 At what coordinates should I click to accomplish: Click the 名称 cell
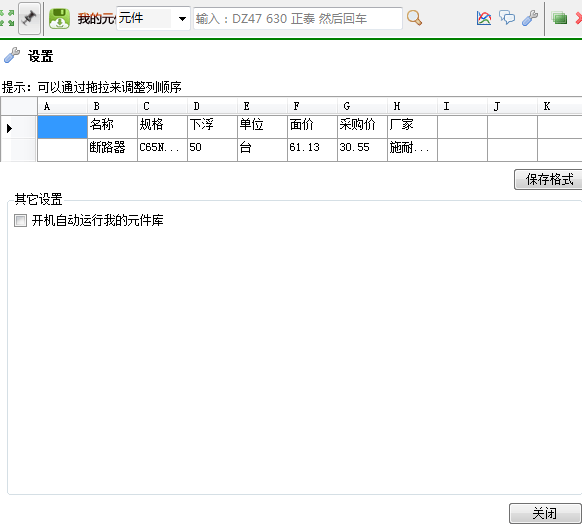[112, 127]
